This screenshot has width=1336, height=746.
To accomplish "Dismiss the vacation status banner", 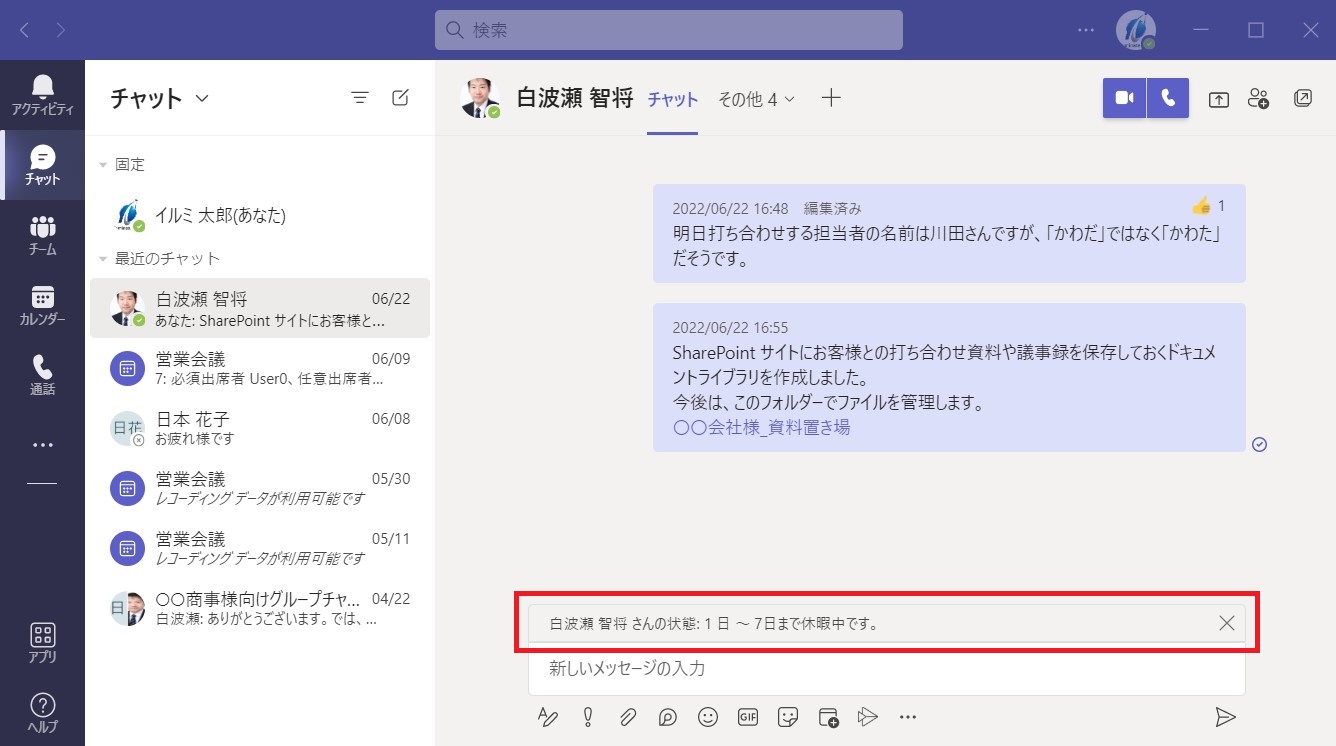I will point(1227,623).
